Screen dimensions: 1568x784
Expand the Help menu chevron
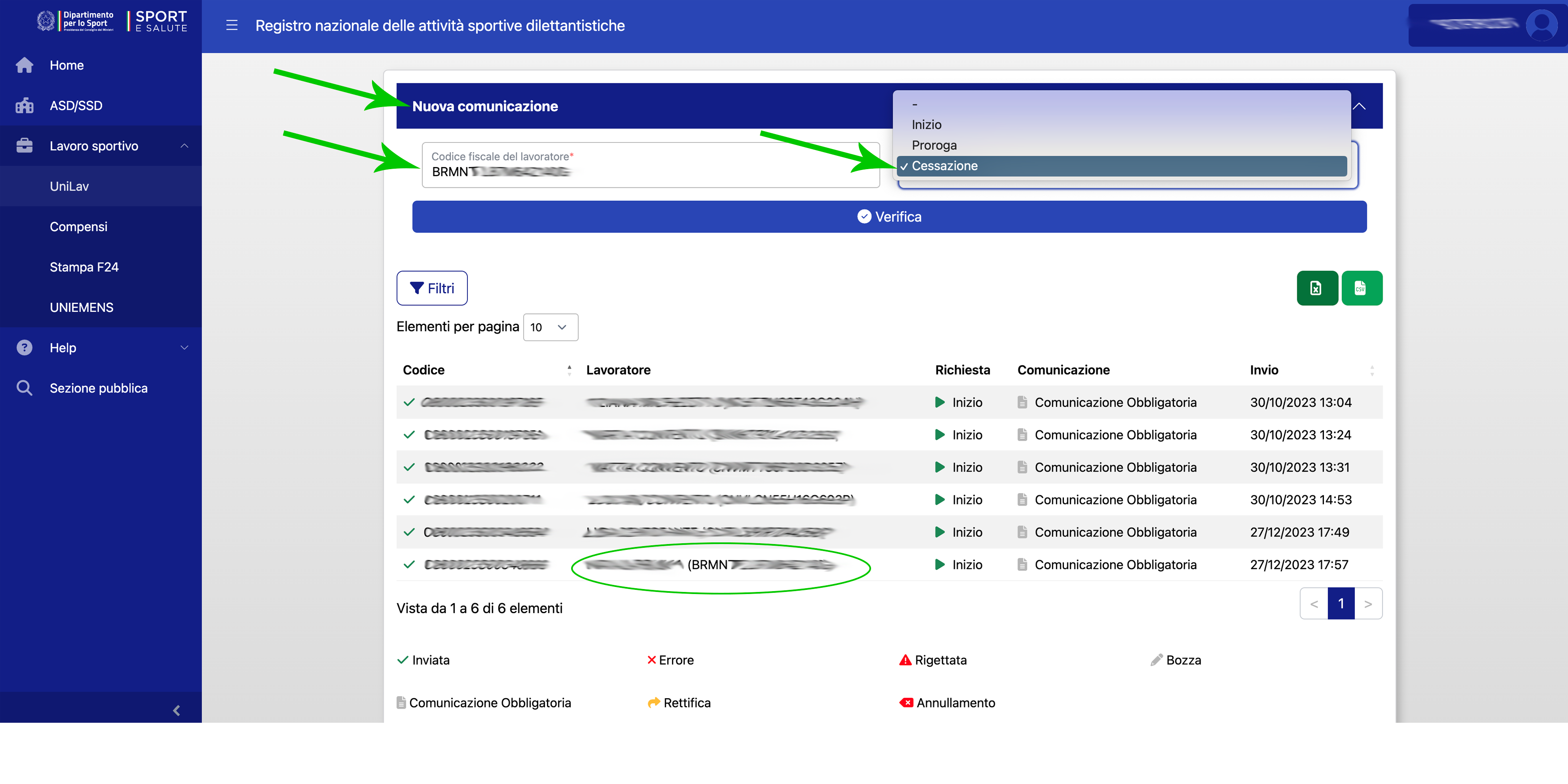(x=184, y=347)
